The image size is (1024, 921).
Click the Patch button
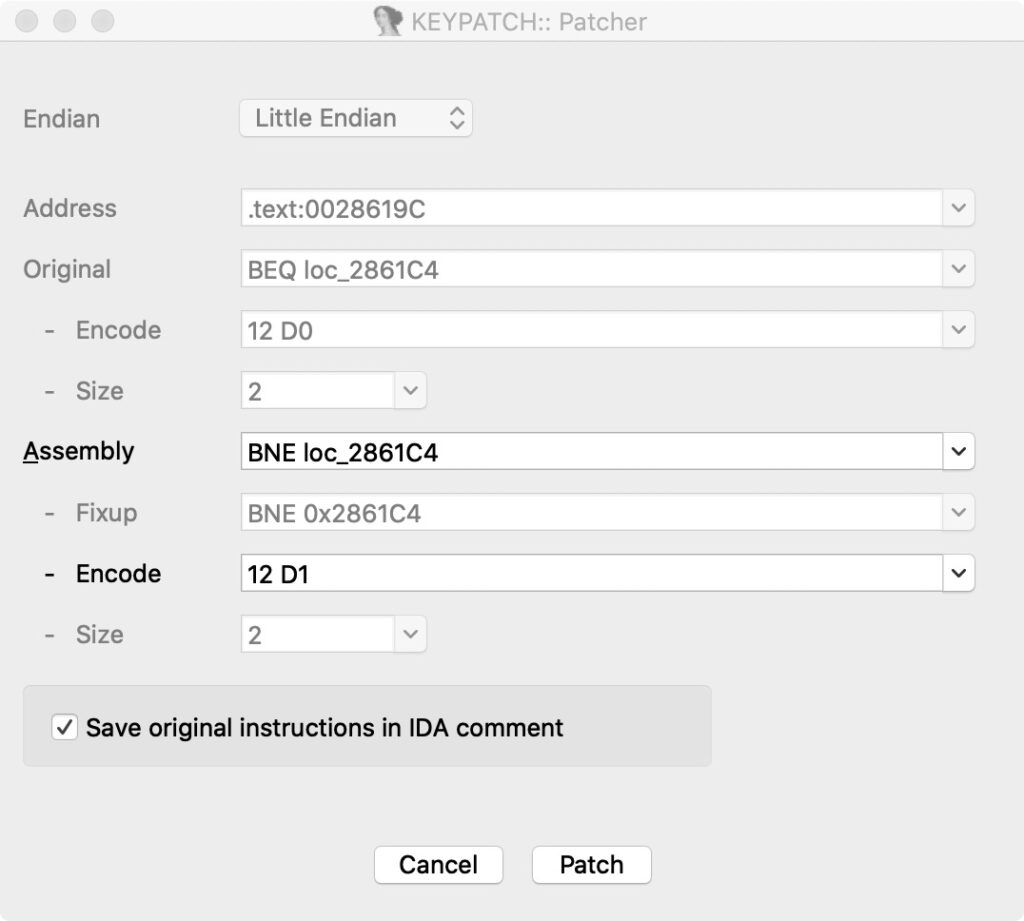[591, 865]
